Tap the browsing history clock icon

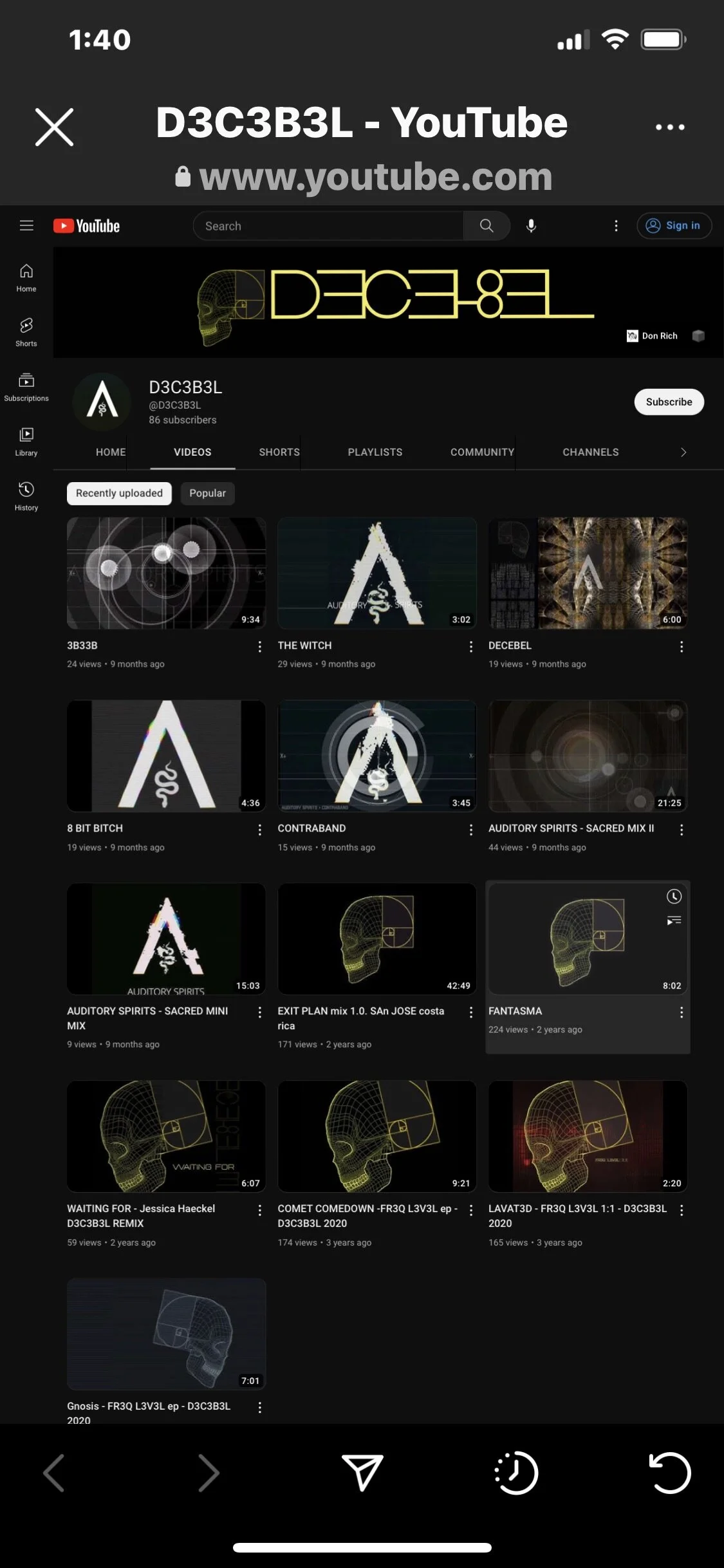(x=516, y=1472)
